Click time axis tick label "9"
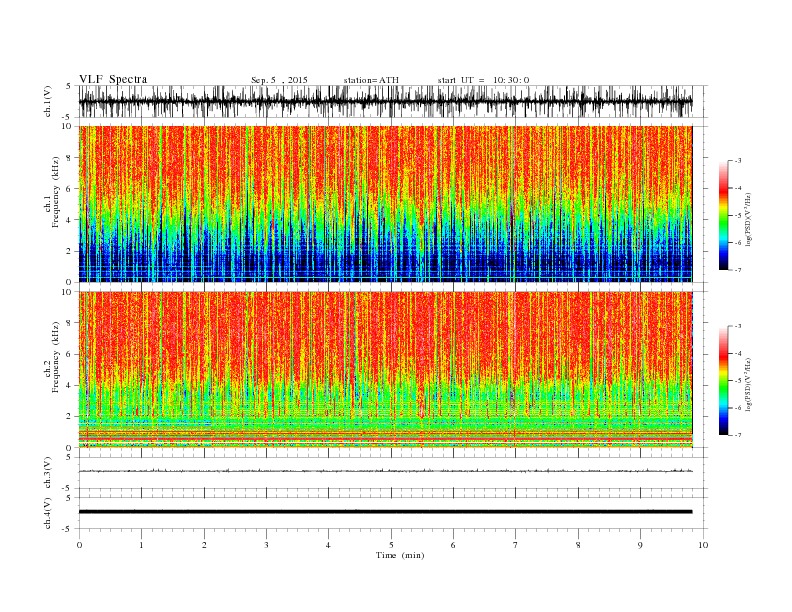 pos(640,545)
